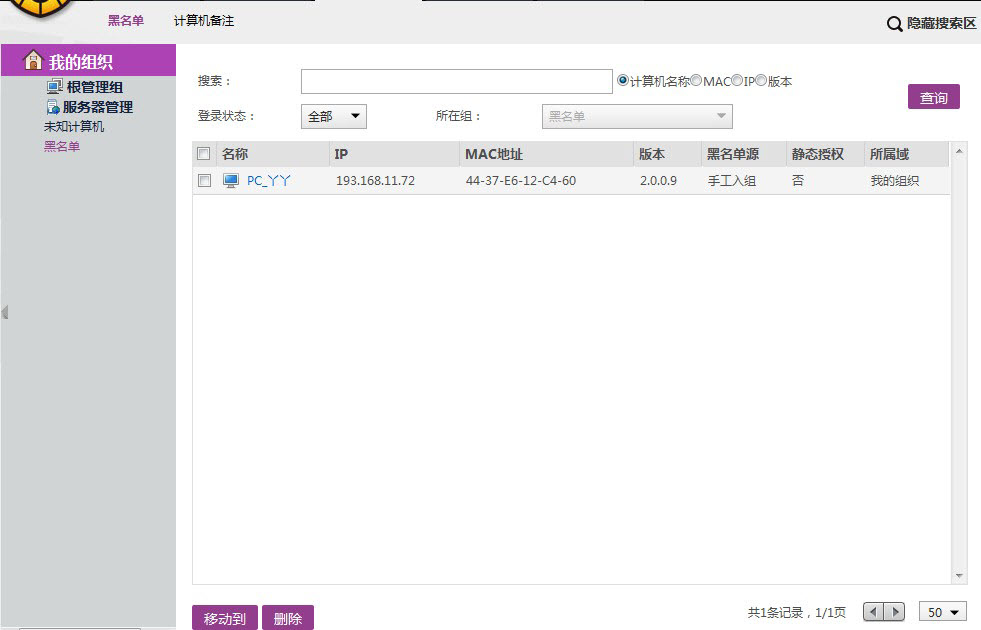Focus the 搜索 text input field
This screenshot has width=981, height=630.
click(456, 81)
